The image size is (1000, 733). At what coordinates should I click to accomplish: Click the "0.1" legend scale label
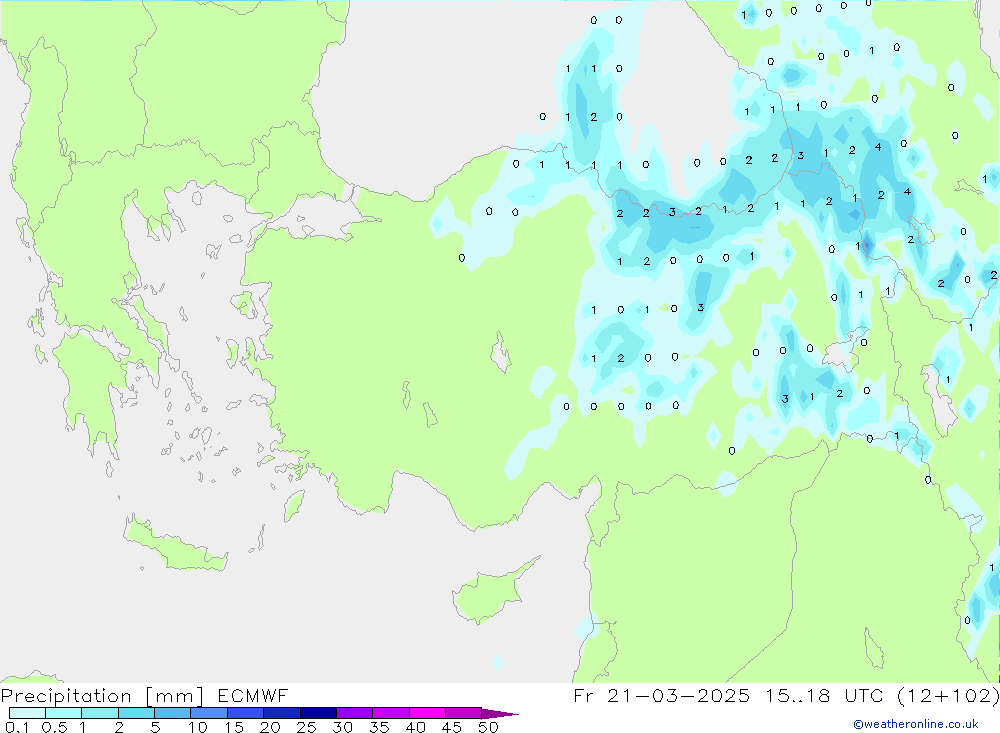pos(17,727)
